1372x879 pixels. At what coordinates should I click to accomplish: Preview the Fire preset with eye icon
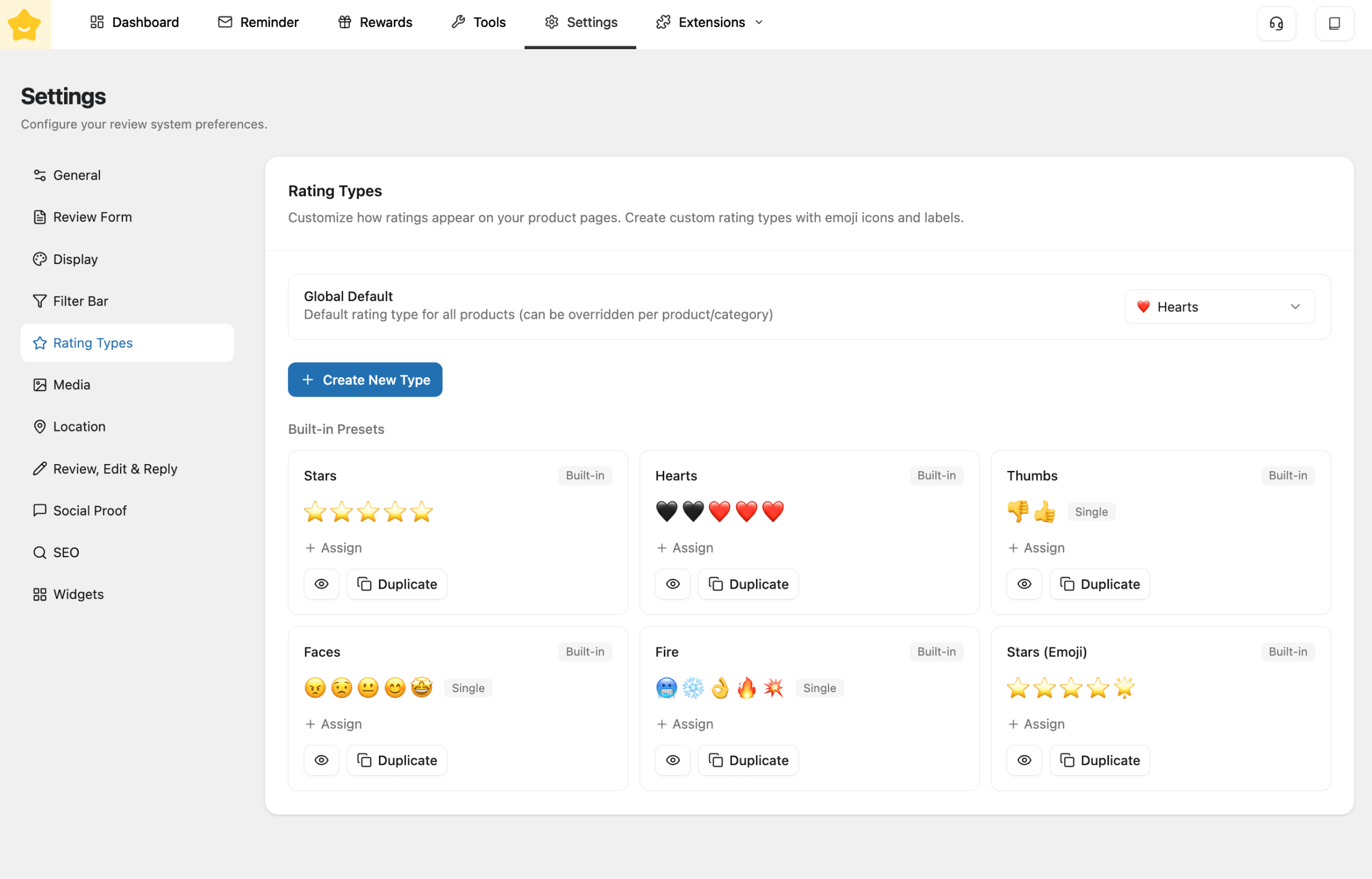point(673,760)
